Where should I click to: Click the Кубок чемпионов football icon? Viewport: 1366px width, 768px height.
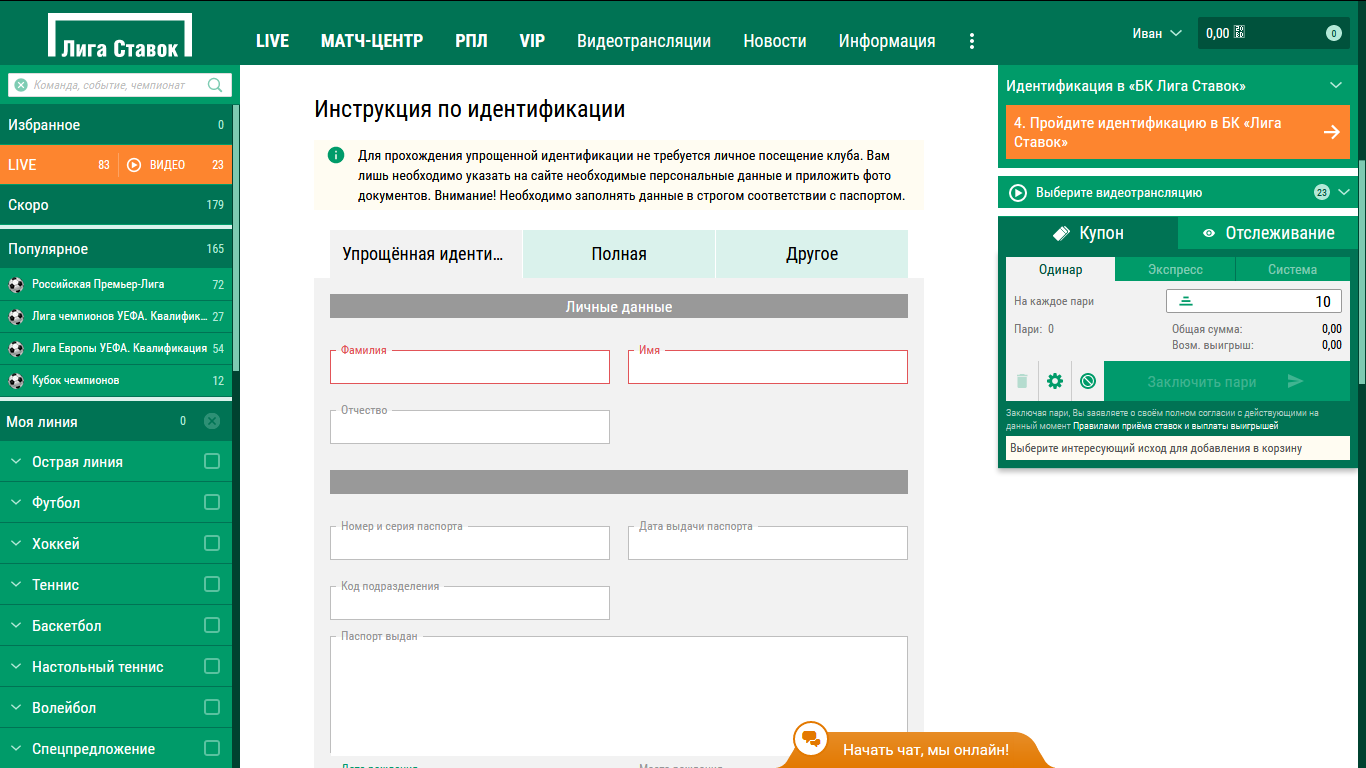pos(16,381)
